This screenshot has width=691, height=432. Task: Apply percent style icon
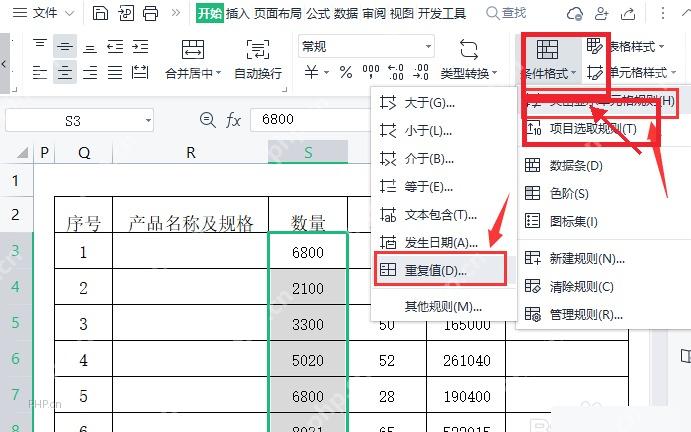pos(346,72)
